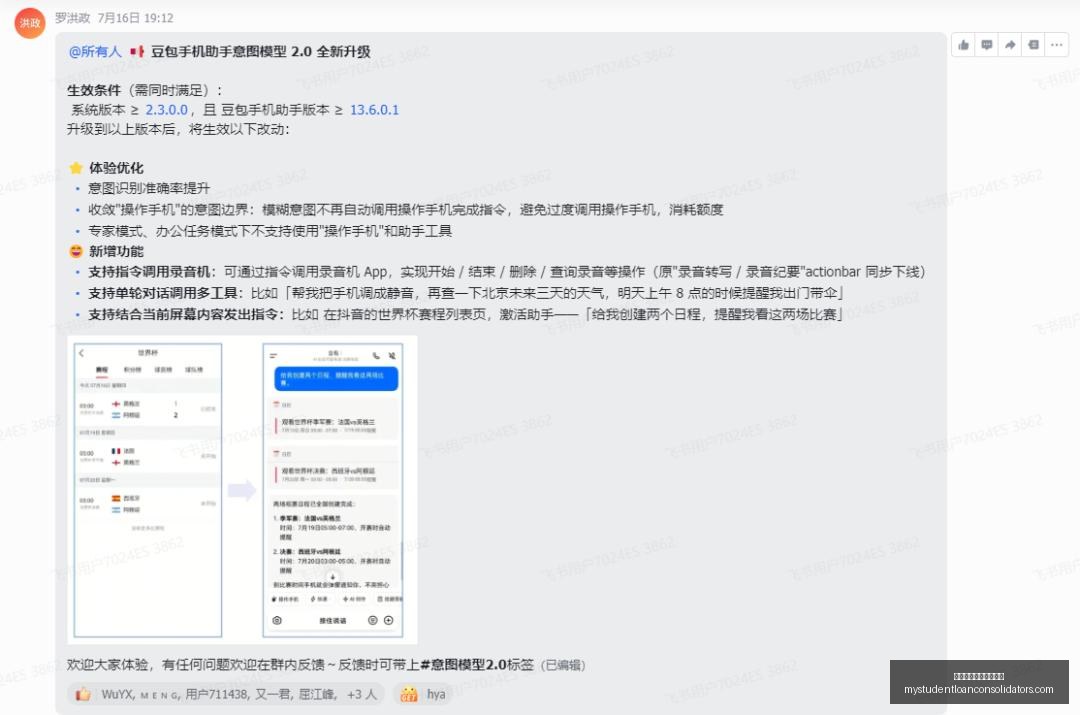Screen dimensions: 1080x715
Task: Click the bullet starting 专家模式、办公任务模式
Action: [x=270, y=231]
